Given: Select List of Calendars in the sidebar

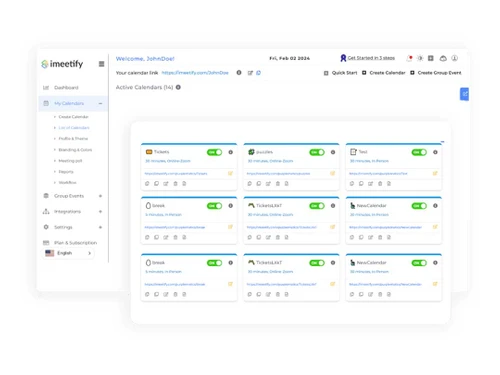Looking at the screenshot, I should [74, 128].
